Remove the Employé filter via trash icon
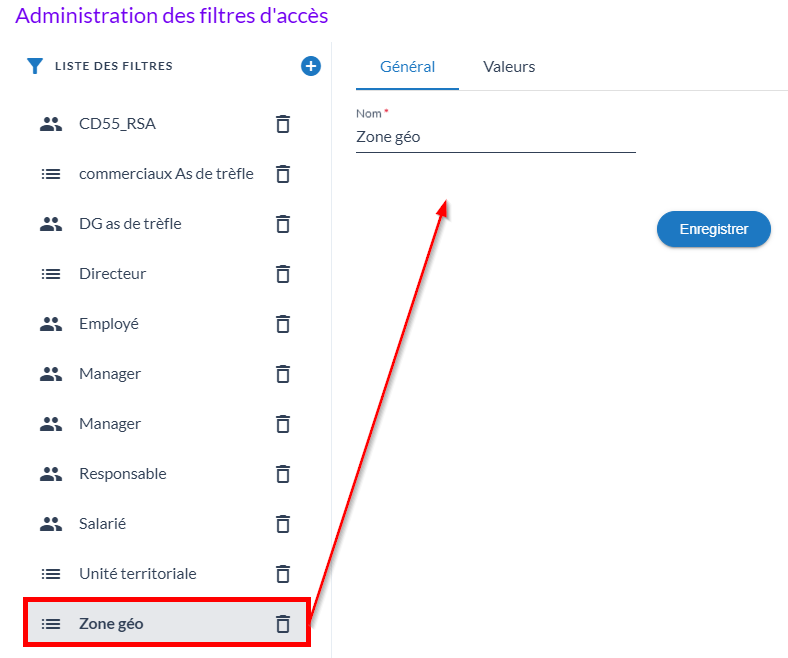This screenshot has width=788, height=658. [283, 324]
